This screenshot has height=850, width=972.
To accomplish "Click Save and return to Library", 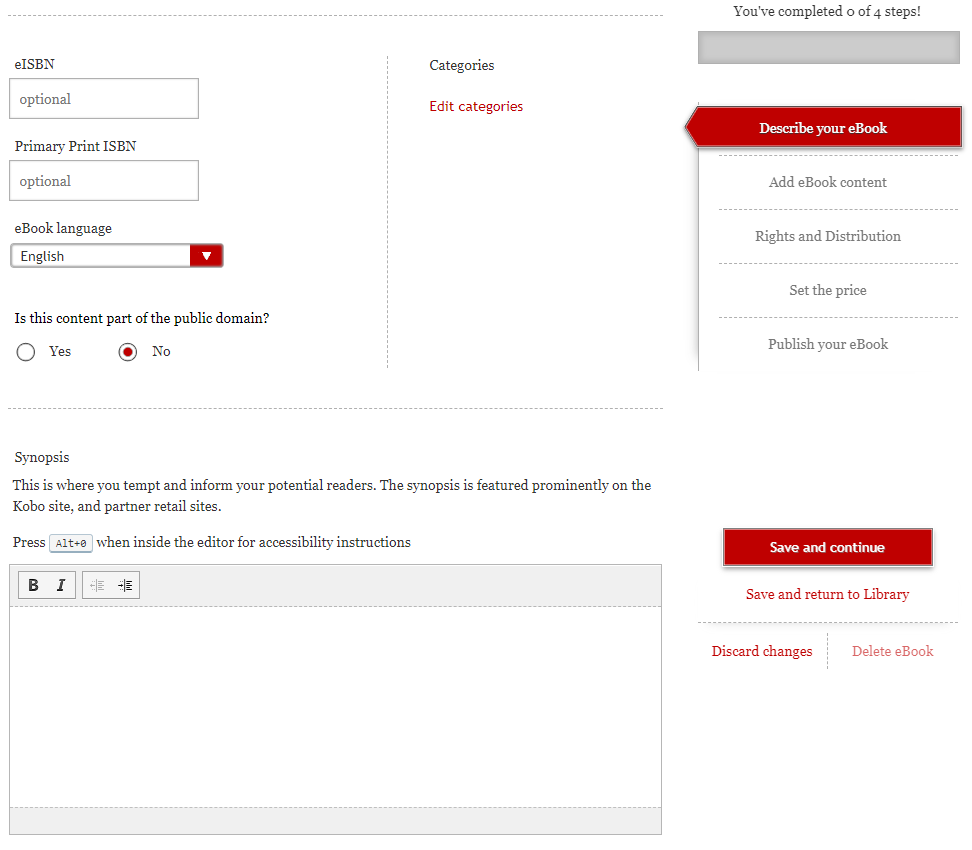I will (827, 594).
